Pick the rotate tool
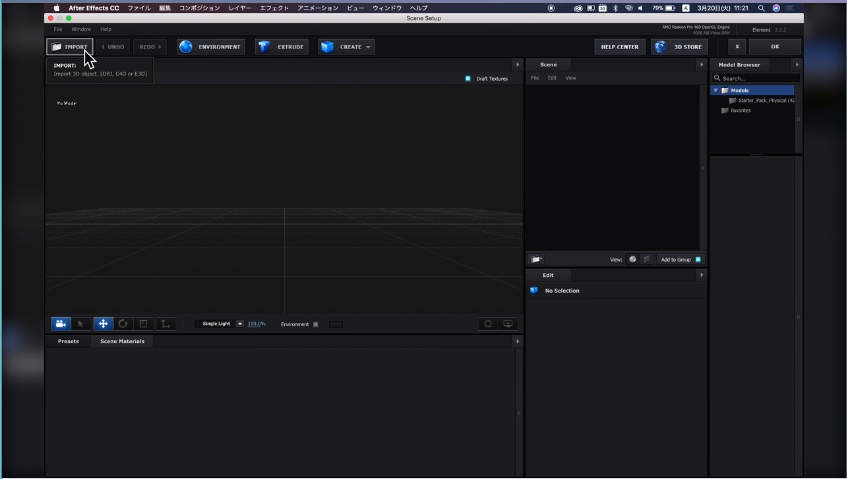Screen dimensions: 847x479 tap(123, 324)
